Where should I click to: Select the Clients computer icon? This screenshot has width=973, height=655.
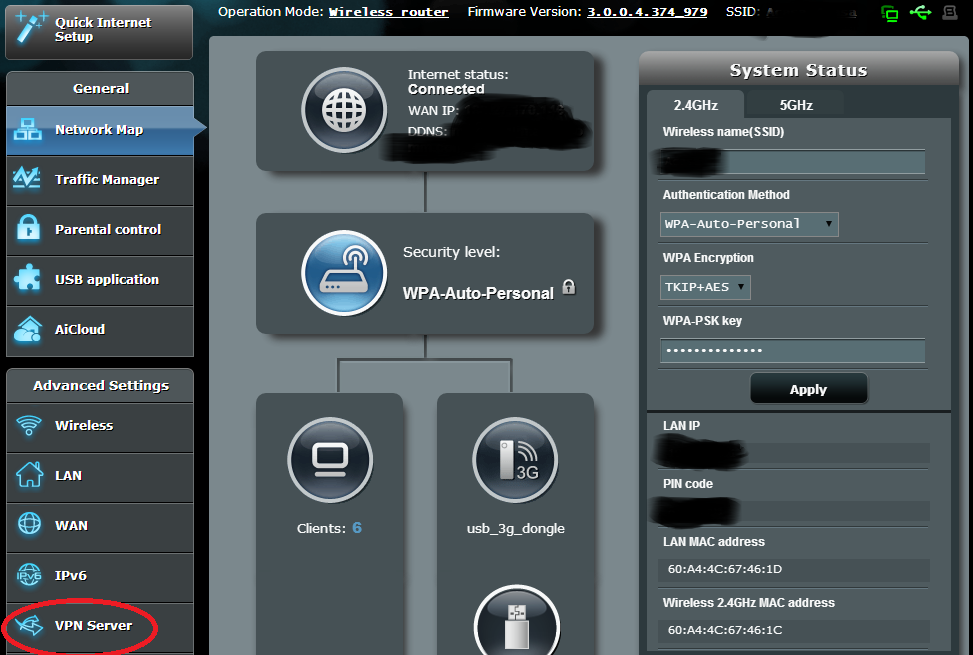pos(330,460)
